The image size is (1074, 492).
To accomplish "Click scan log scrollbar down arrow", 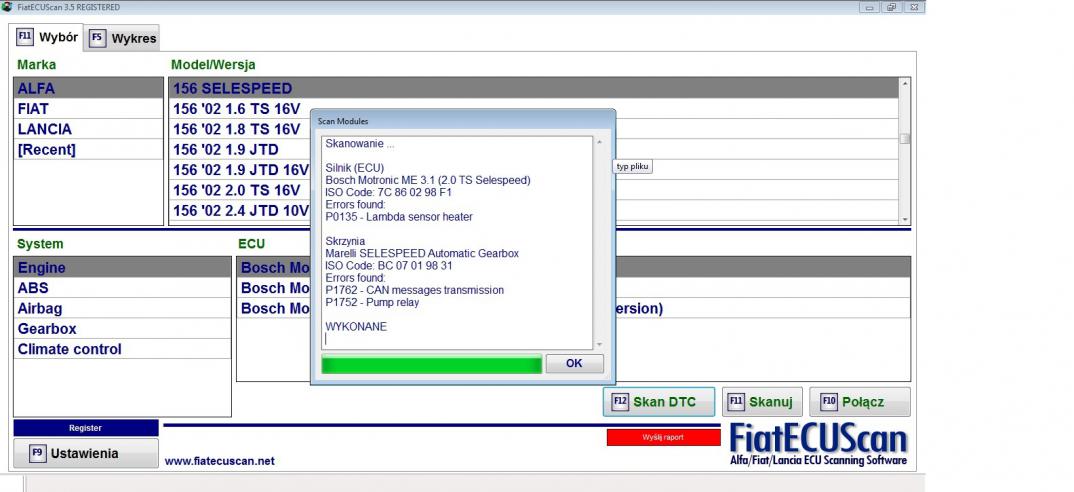I will click(599, 345).
